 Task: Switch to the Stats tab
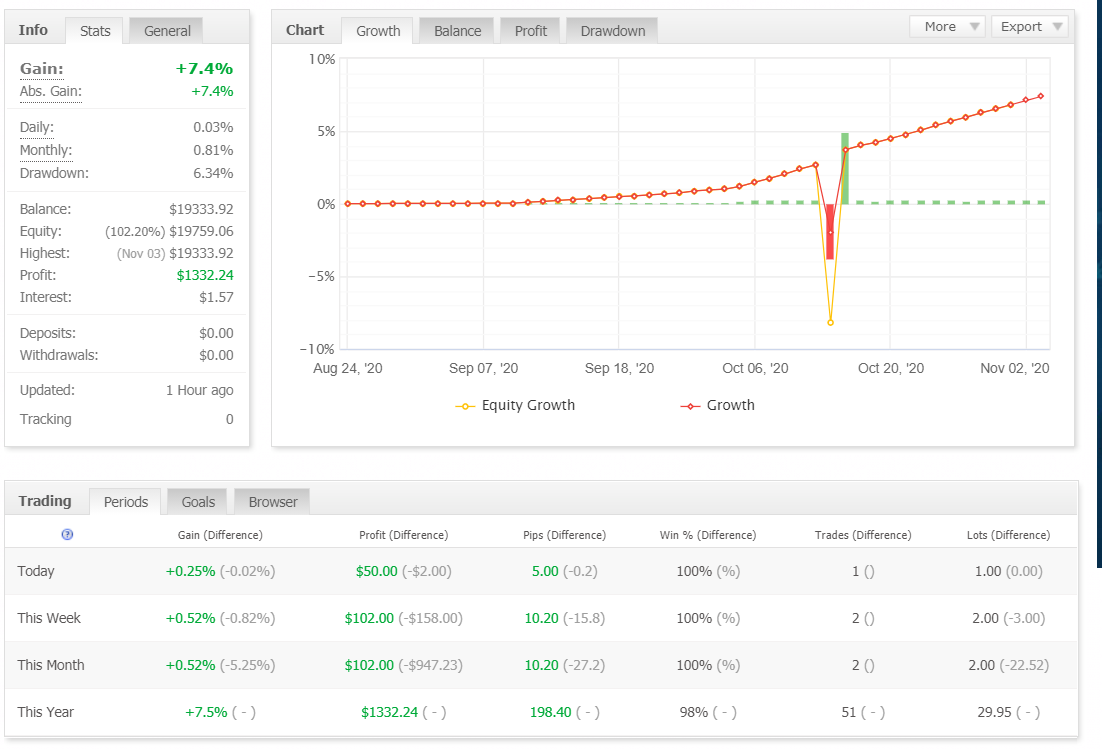95,31
